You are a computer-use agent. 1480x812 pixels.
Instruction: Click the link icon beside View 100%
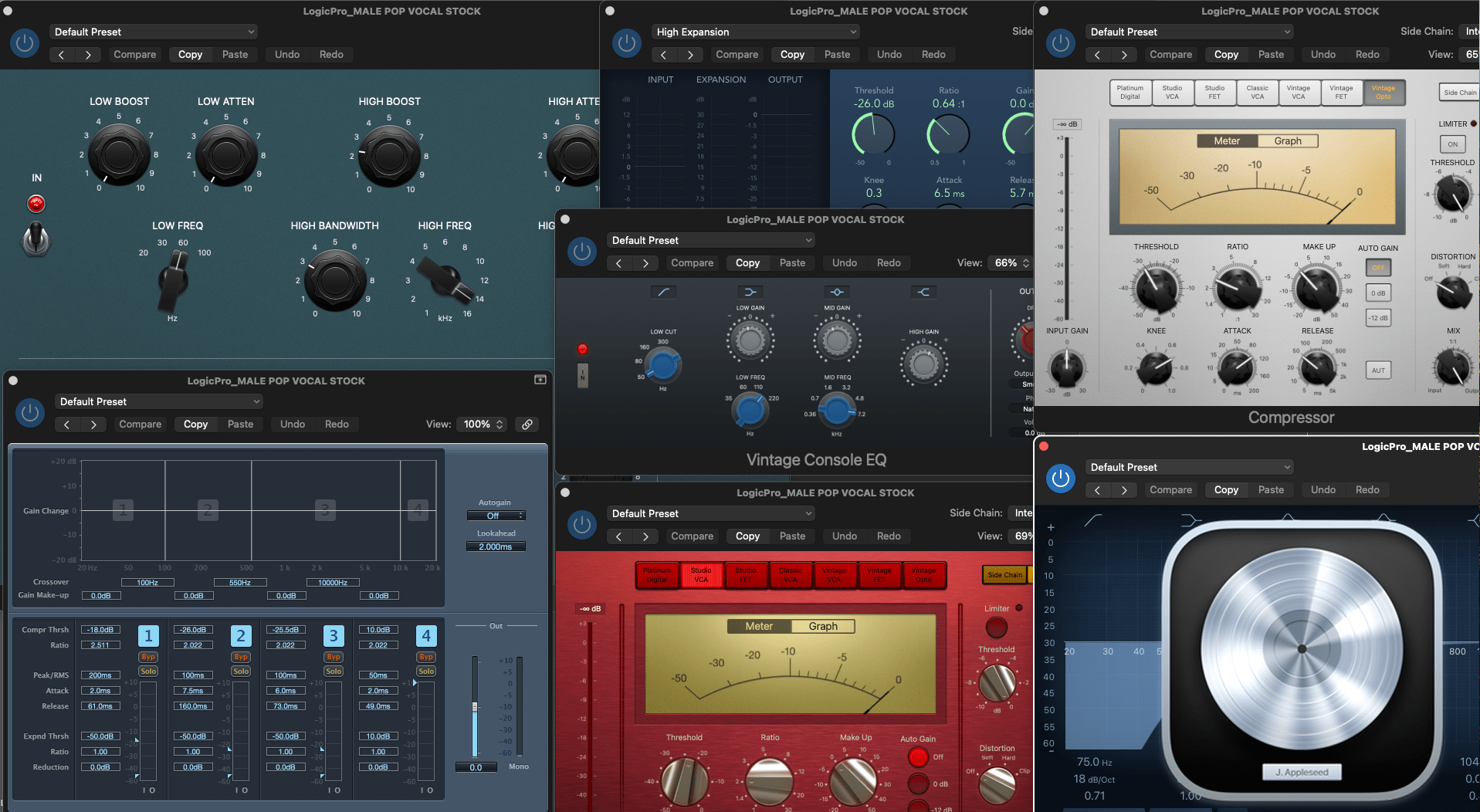point(527,425)
